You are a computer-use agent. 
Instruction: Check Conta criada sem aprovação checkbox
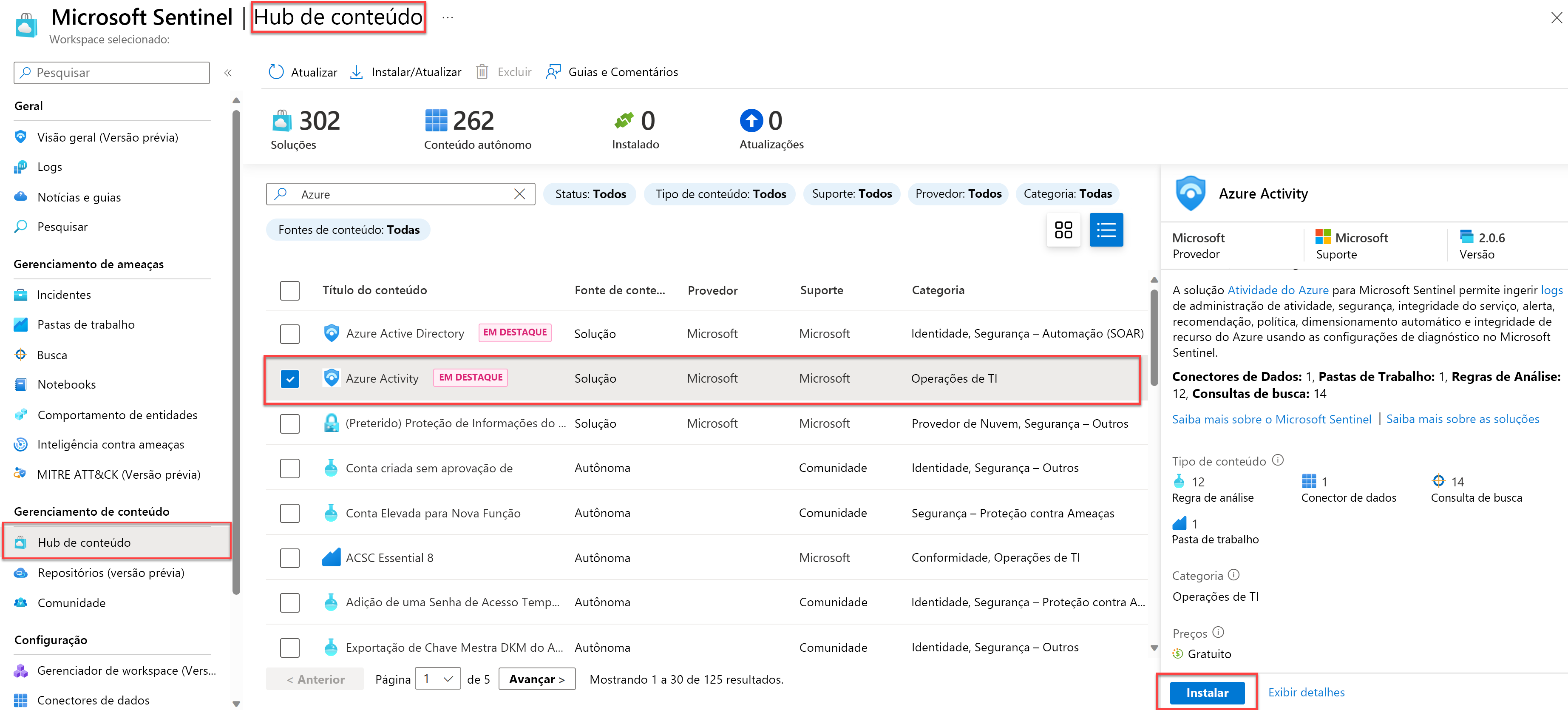point(290,468)
